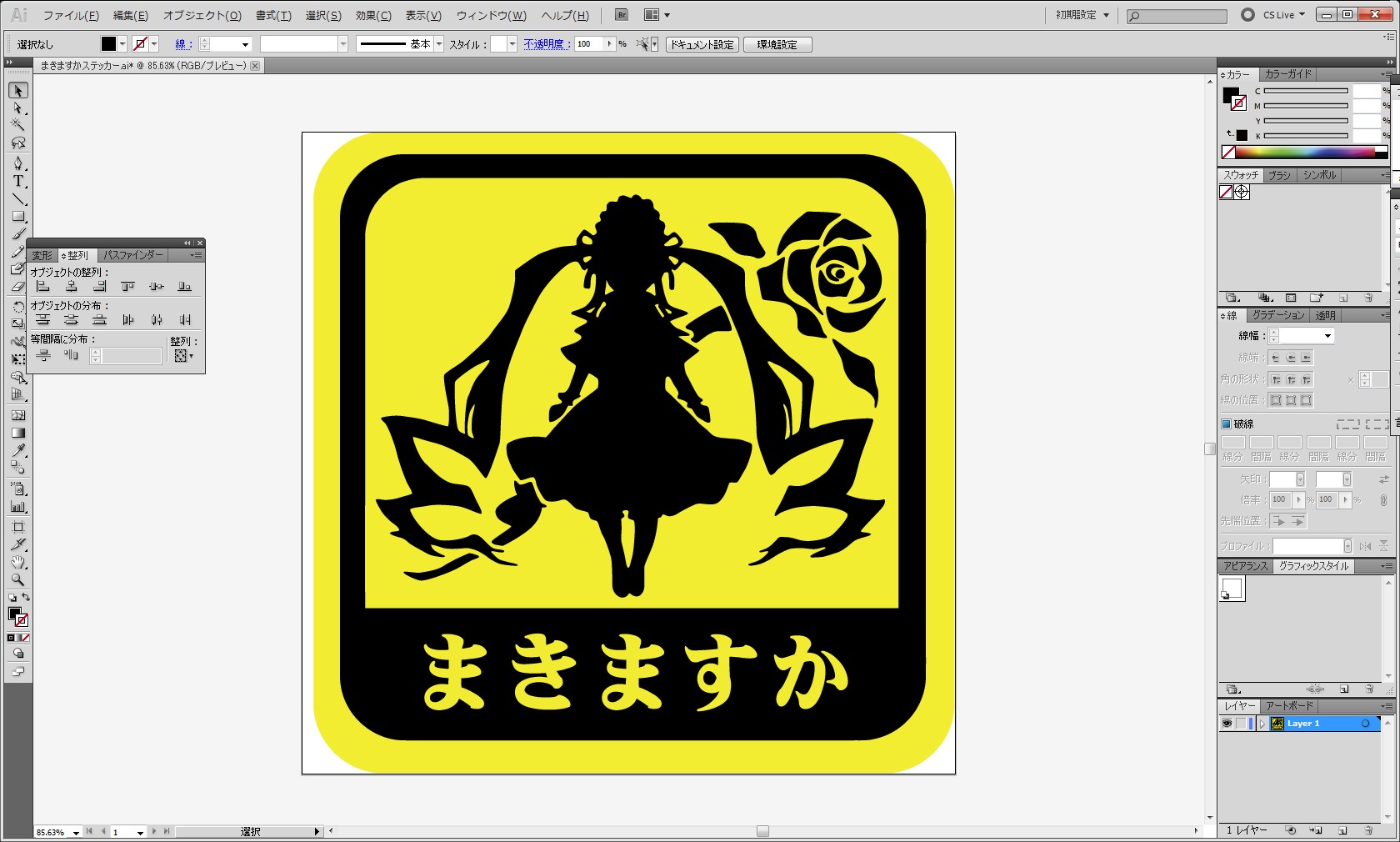Viewport: 1400px width, 842px height.
Task: Select the Type tool
Action: pos(17,181)
